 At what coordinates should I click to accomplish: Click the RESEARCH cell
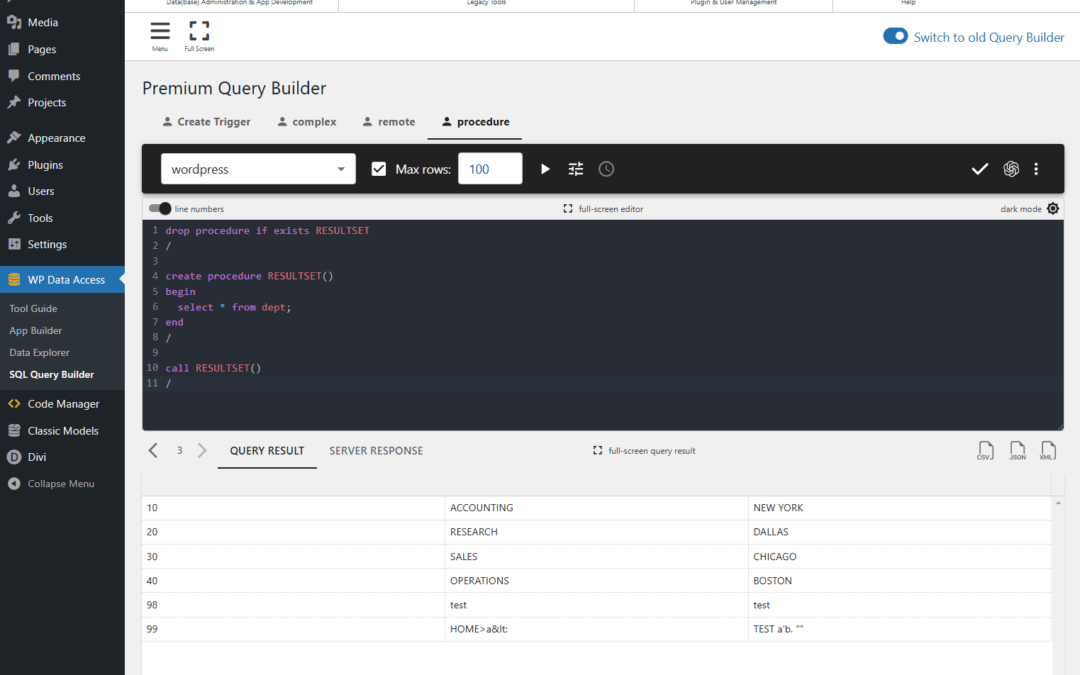[596, 532]
